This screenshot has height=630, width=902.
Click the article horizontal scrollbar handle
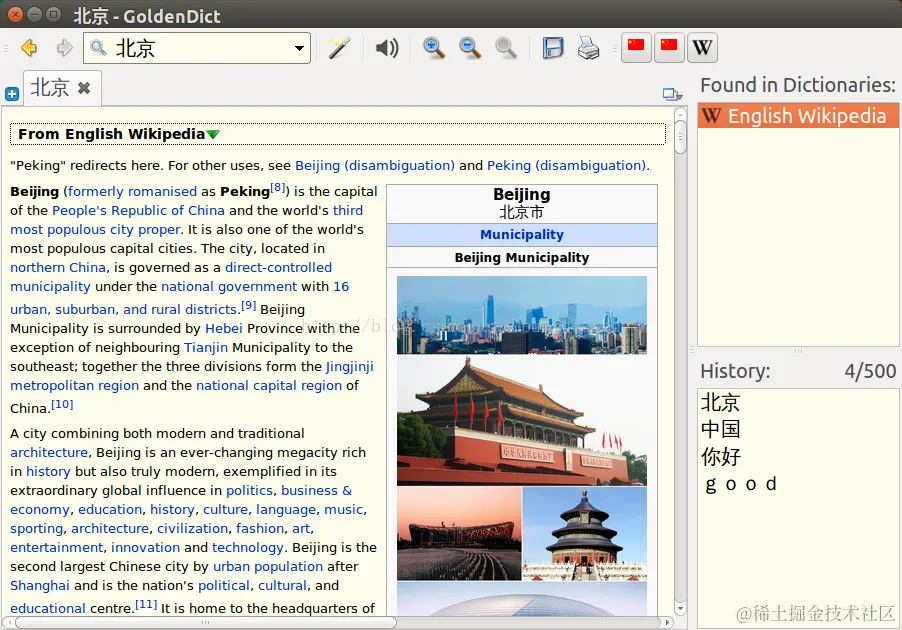coord(205,623)
